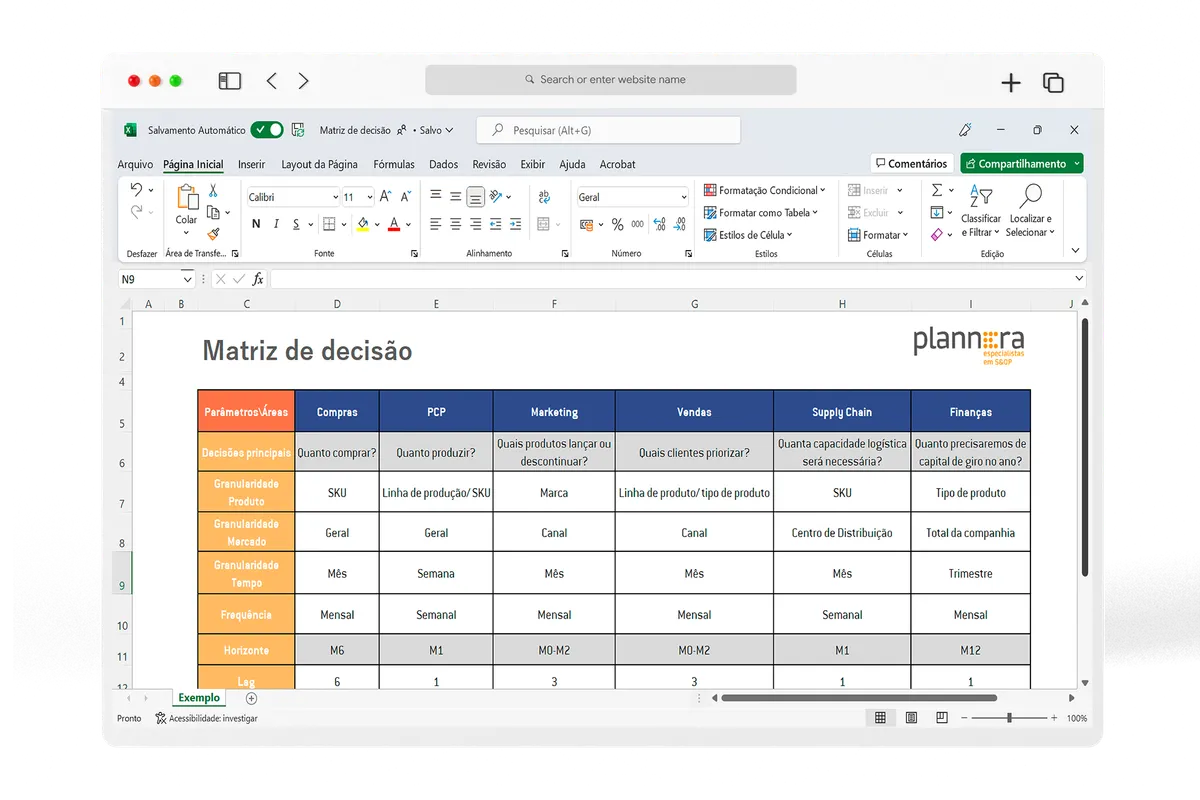
Task: Toggle bottom vertical alignment
Action: (475, 197)
